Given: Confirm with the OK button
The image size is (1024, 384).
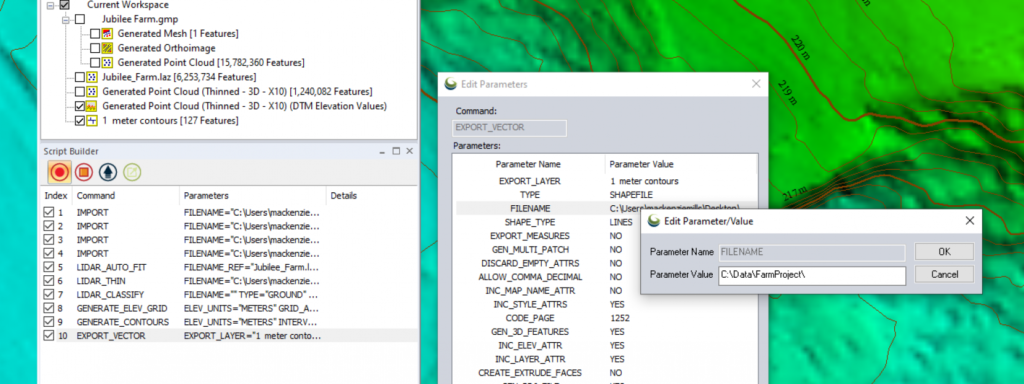Looking at the screenshot, I should click(x=944, y=251).
